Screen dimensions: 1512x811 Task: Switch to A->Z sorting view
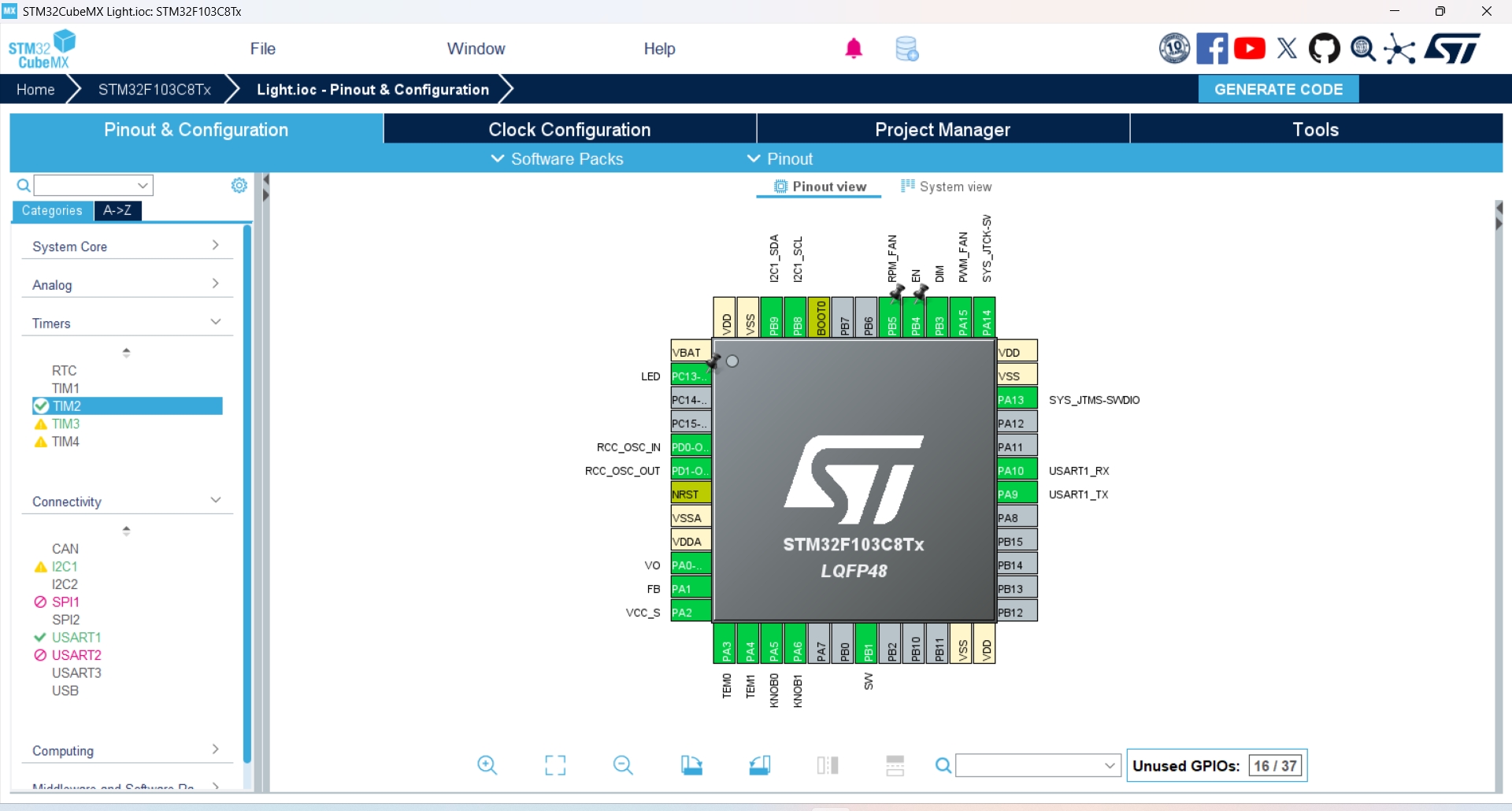[x=117, y=211]
